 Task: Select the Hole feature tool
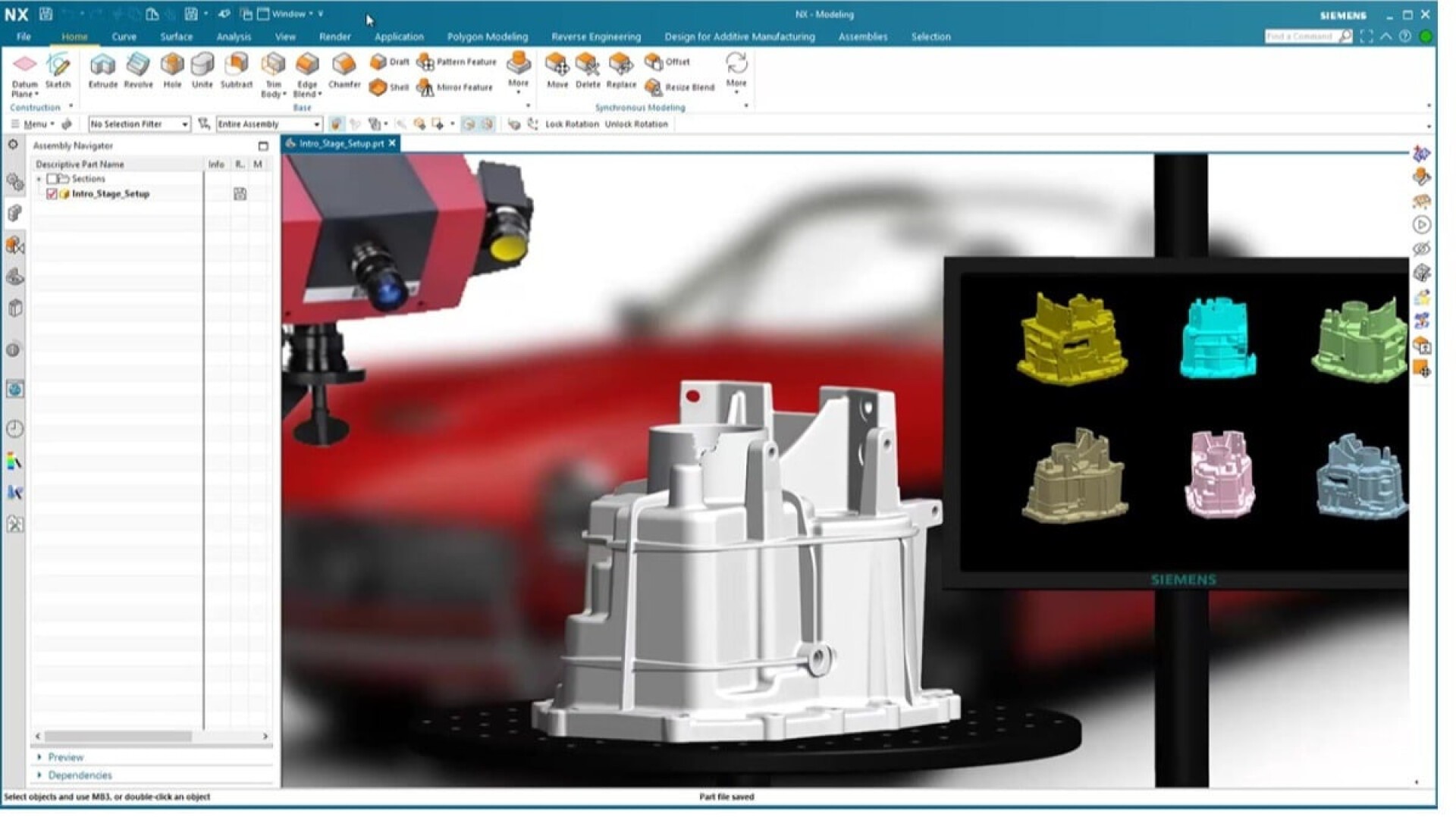coord(172,71)
